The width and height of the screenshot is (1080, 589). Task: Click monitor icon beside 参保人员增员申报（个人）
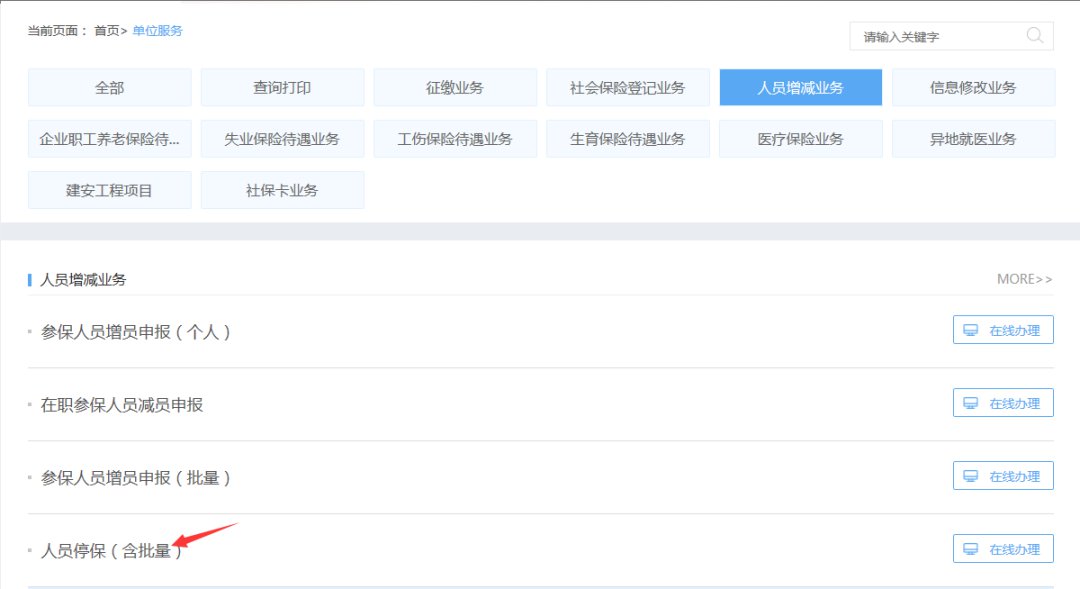pos(969,330)
